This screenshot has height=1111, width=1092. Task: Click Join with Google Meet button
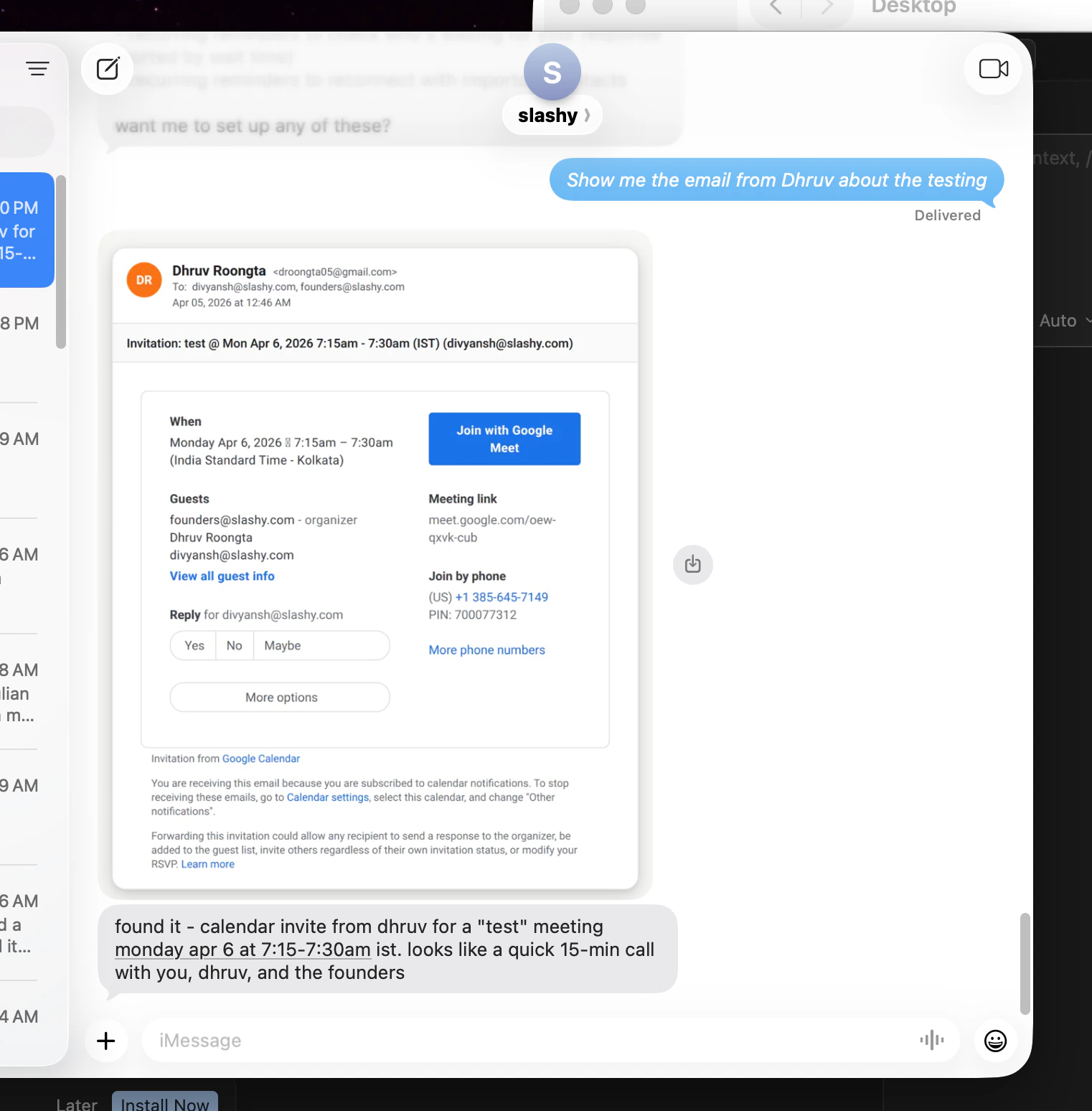tap(504, 439)
